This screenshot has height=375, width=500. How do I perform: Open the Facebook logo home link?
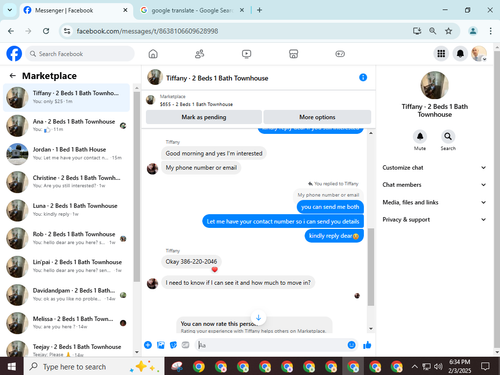coord(14,54)
